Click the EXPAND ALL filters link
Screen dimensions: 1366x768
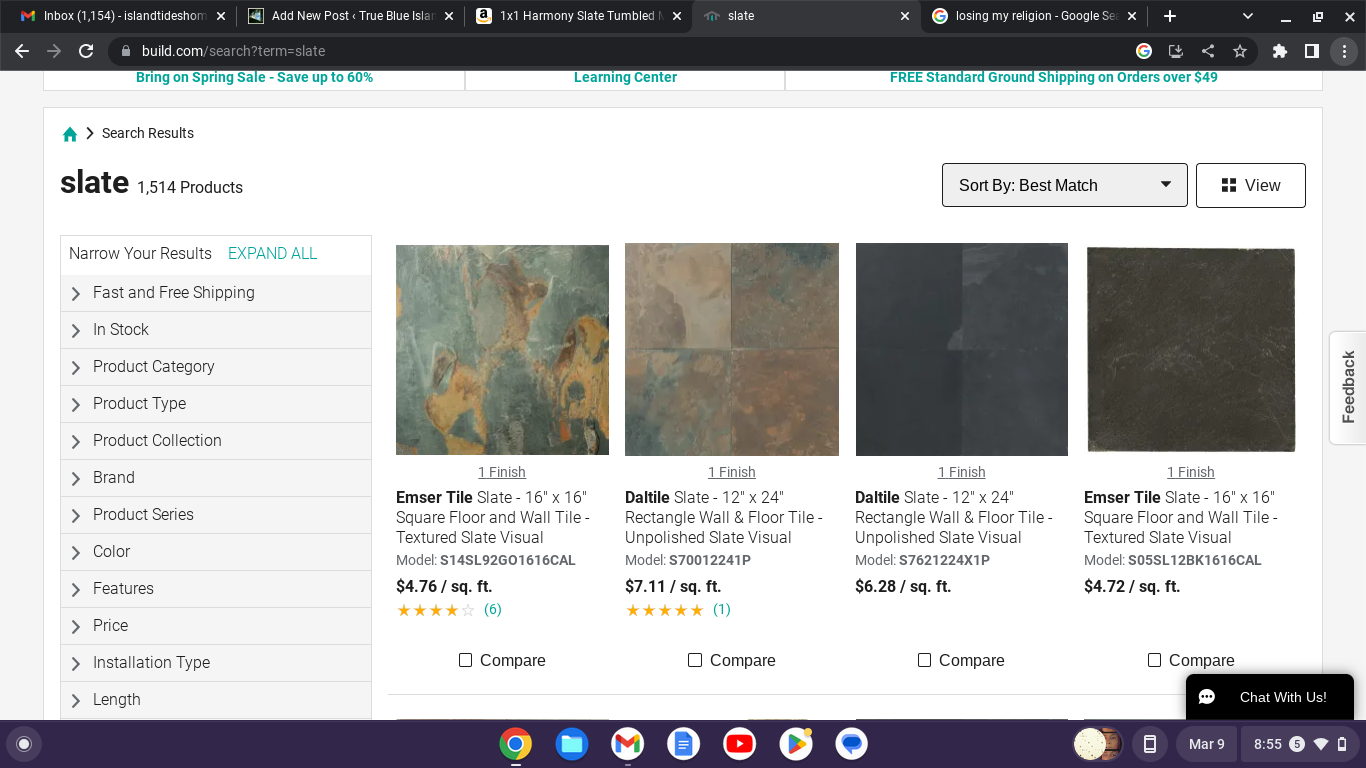(x=272, y=254)
